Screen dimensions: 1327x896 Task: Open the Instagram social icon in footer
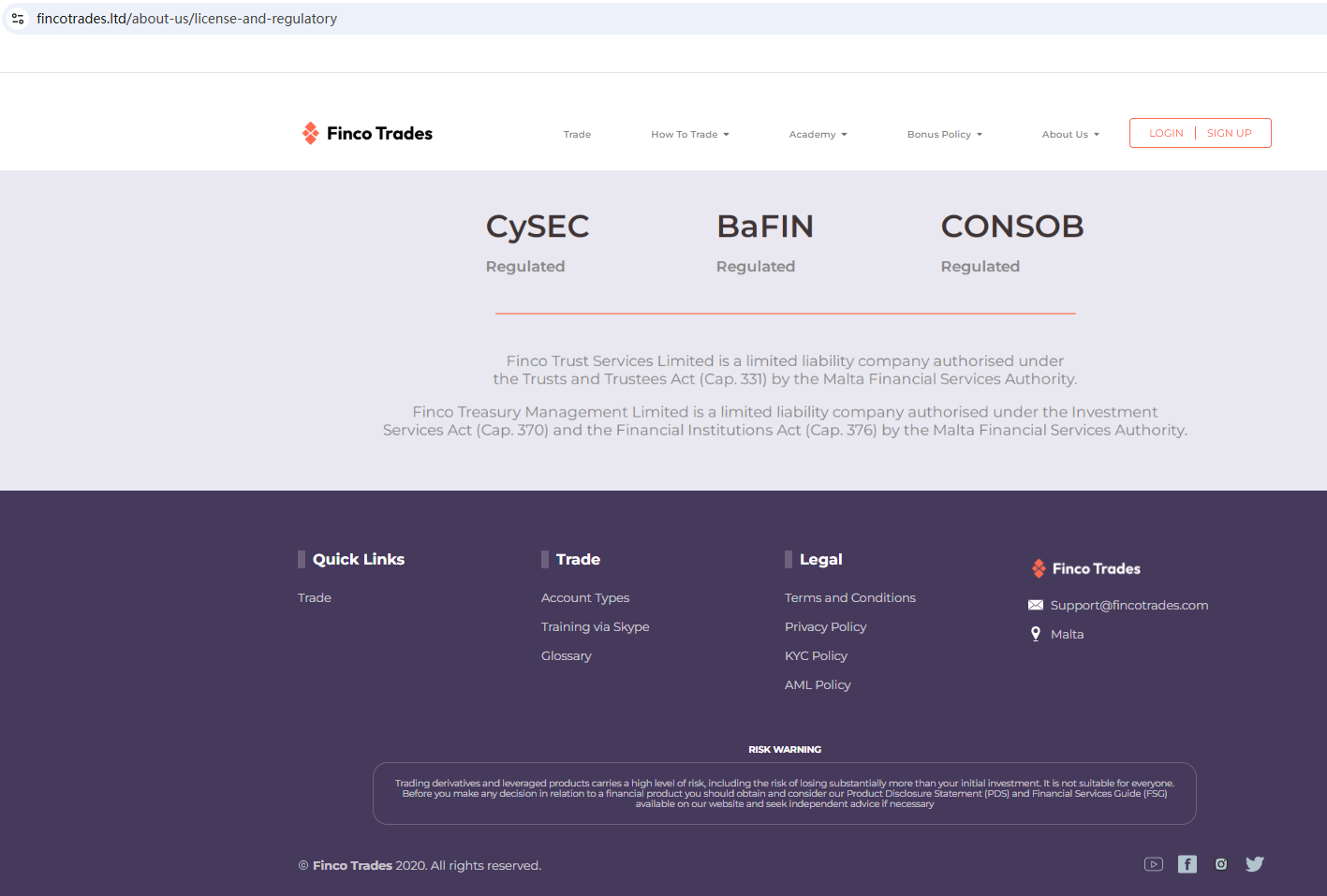coord(1221,864)
